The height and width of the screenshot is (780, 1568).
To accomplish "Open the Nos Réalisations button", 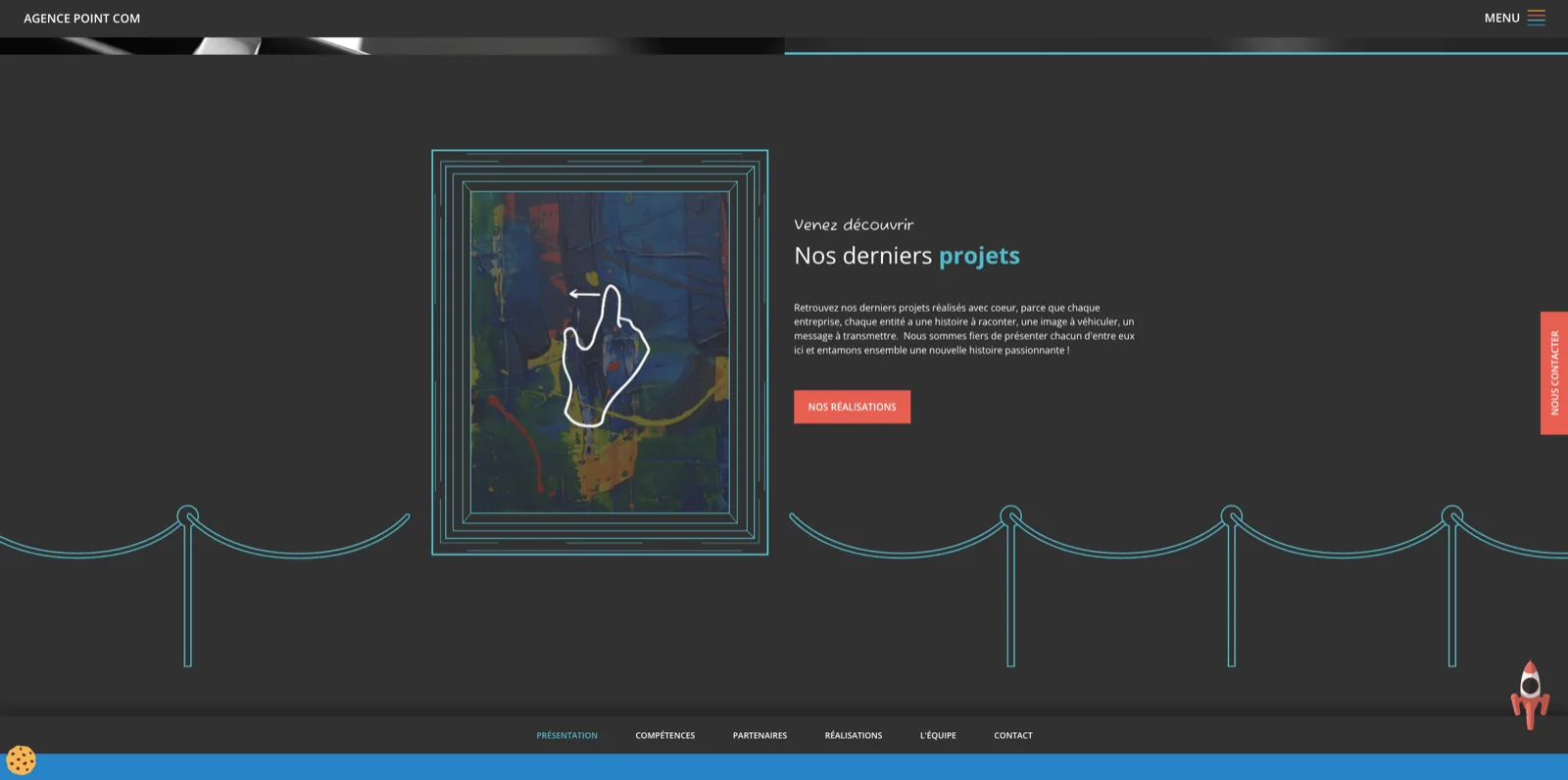I will pos(852,407).
